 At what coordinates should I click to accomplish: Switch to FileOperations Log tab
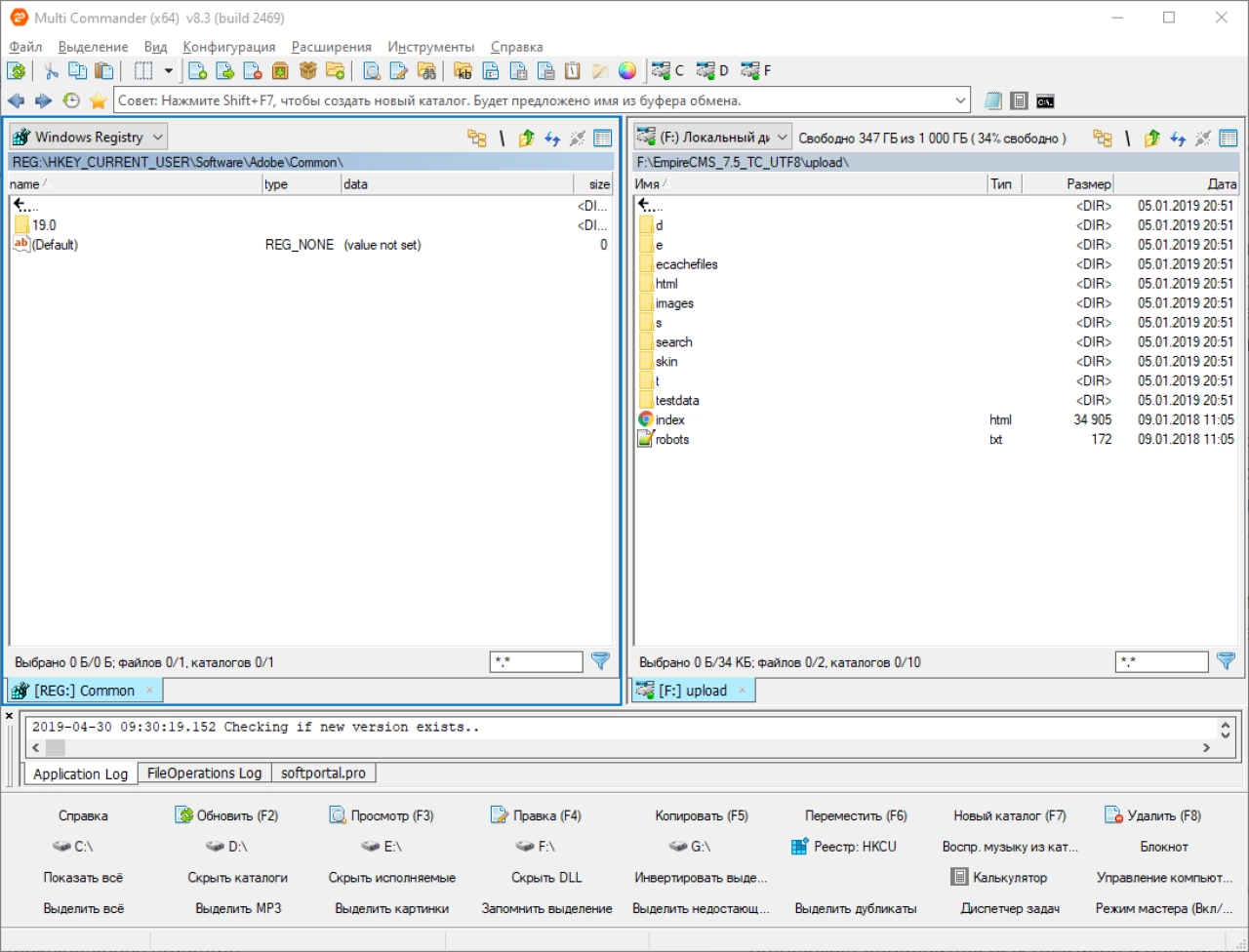pos(204,773)
